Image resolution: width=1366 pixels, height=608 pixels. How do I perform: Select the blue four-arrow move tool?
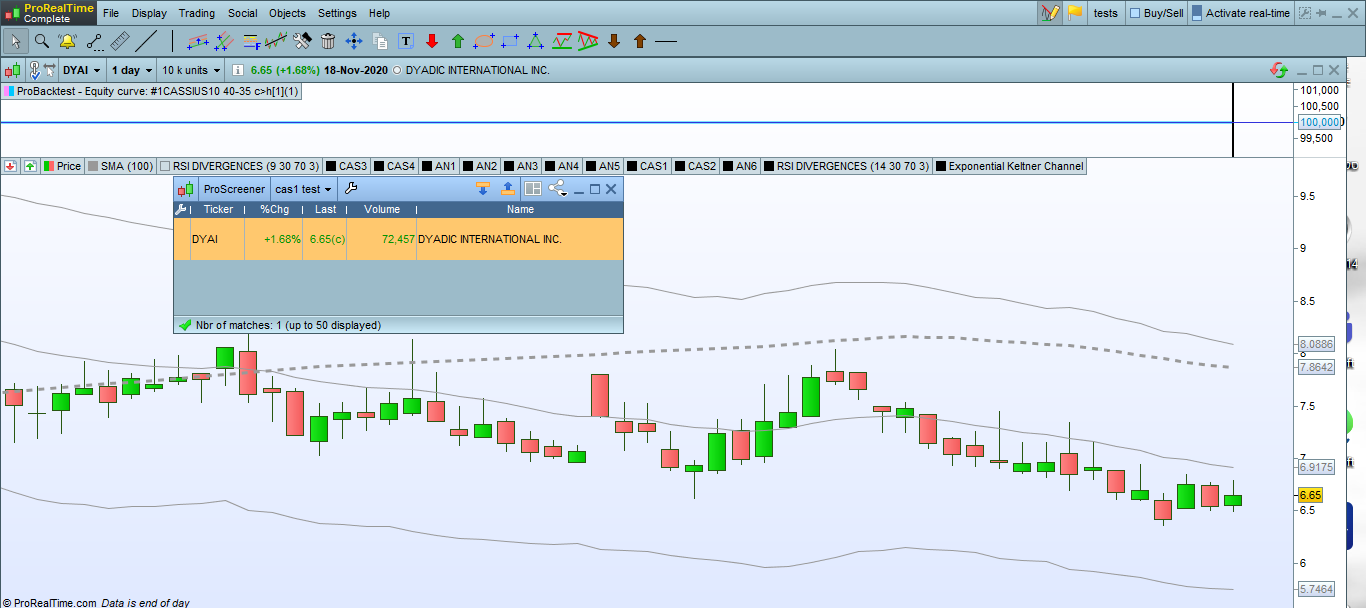point(353,41)
